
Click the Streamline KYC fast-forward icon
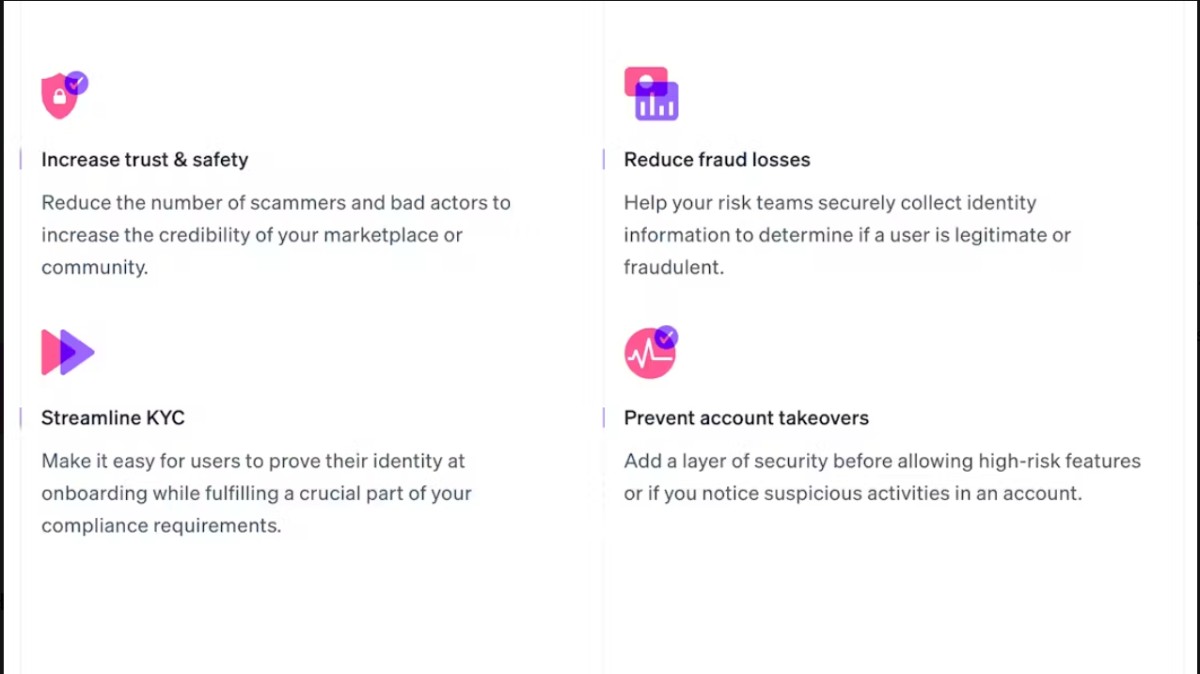pyautogui.click(x=68, y=352)
